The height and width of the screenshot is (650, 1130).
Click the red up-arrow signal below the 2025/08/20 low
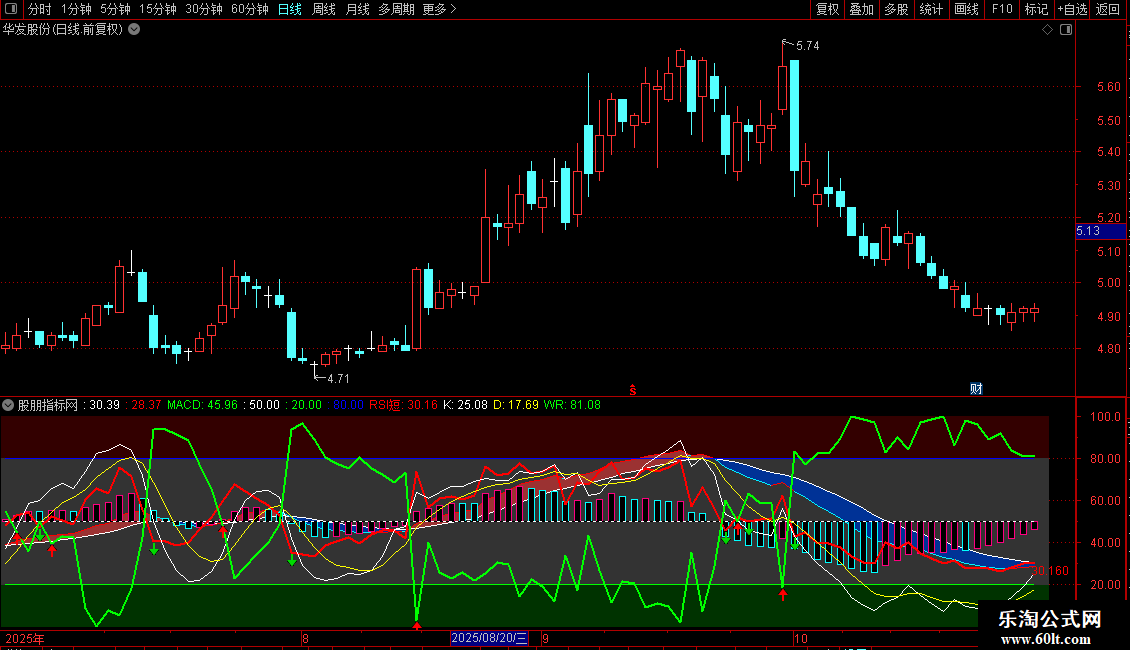click(417, 626)
